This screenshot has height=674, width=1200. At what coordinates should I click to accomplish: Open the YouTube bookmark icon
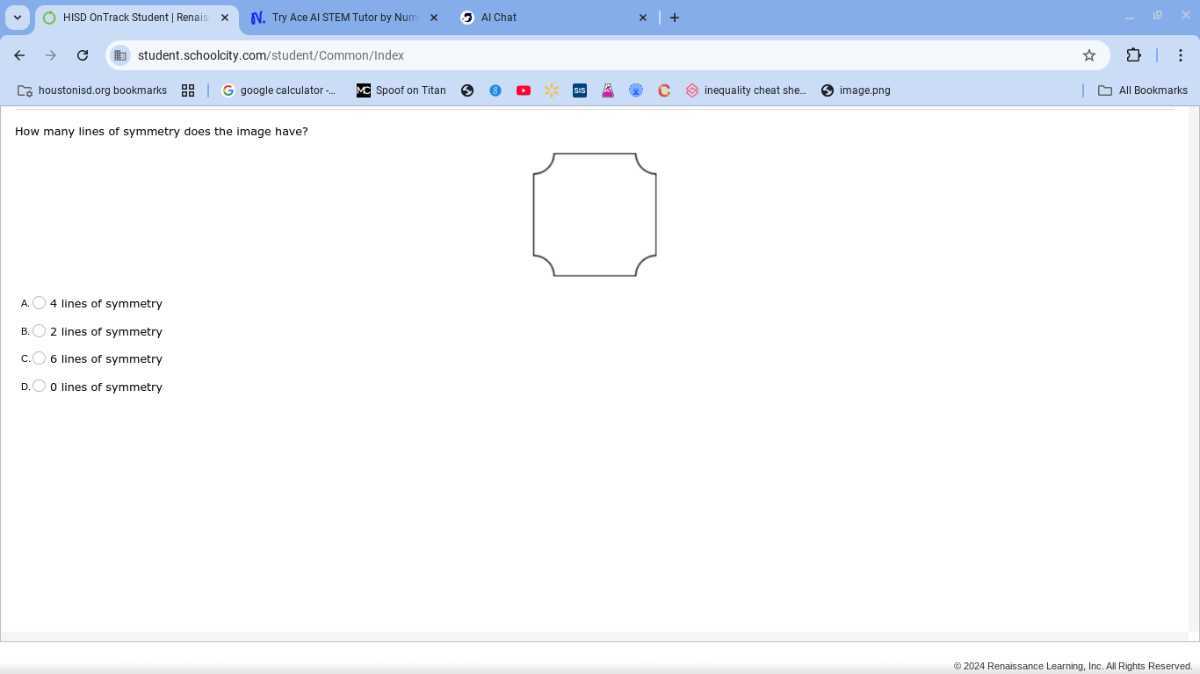[523, 90]
